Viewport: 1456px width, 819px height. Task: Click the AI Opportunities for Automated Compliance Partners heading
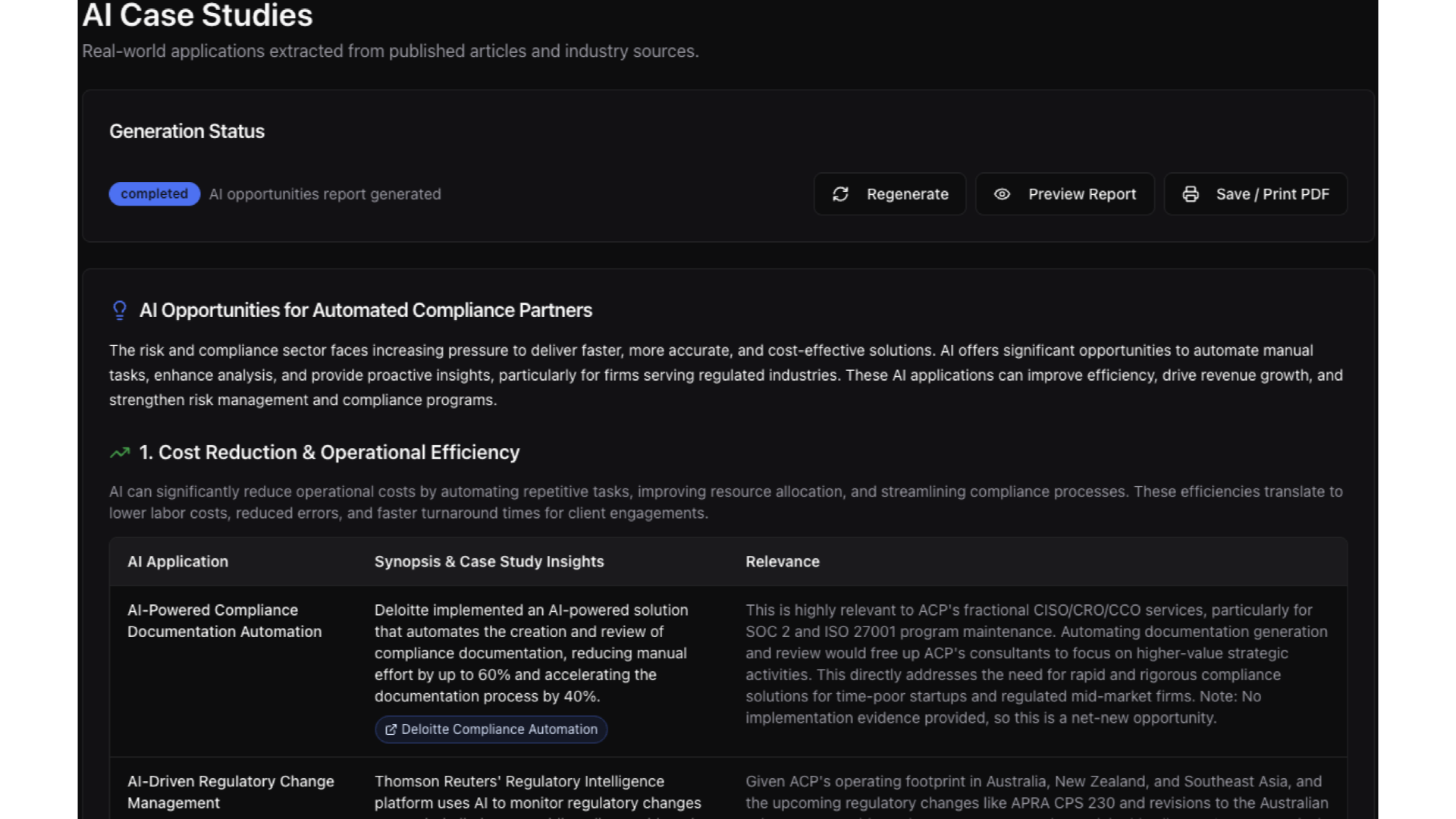(x=366, y=310)
